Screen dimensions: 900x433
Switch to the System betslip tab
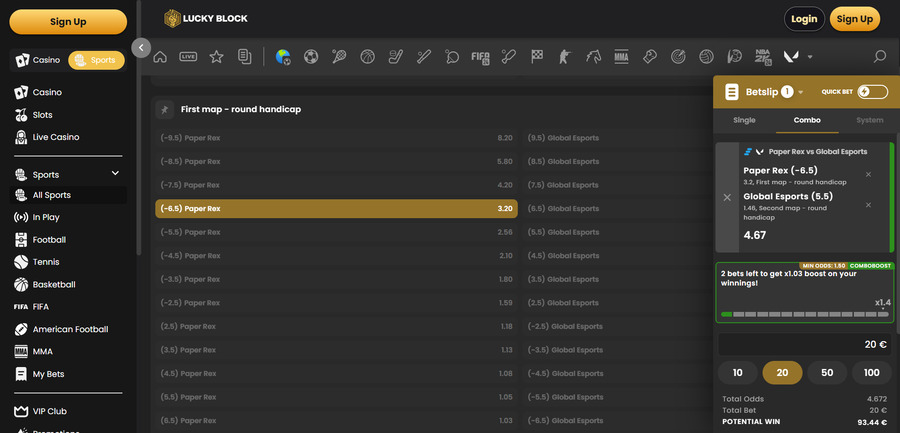pos(870,120)
